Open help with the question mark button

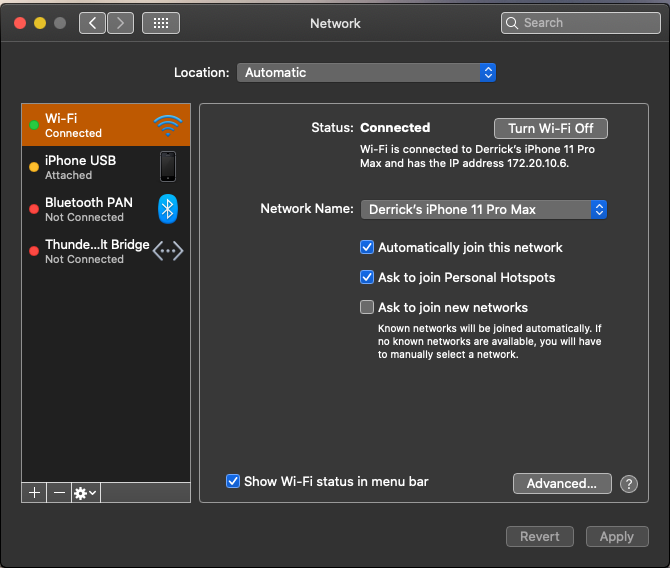pyautogui.click(x=629, y=484)
